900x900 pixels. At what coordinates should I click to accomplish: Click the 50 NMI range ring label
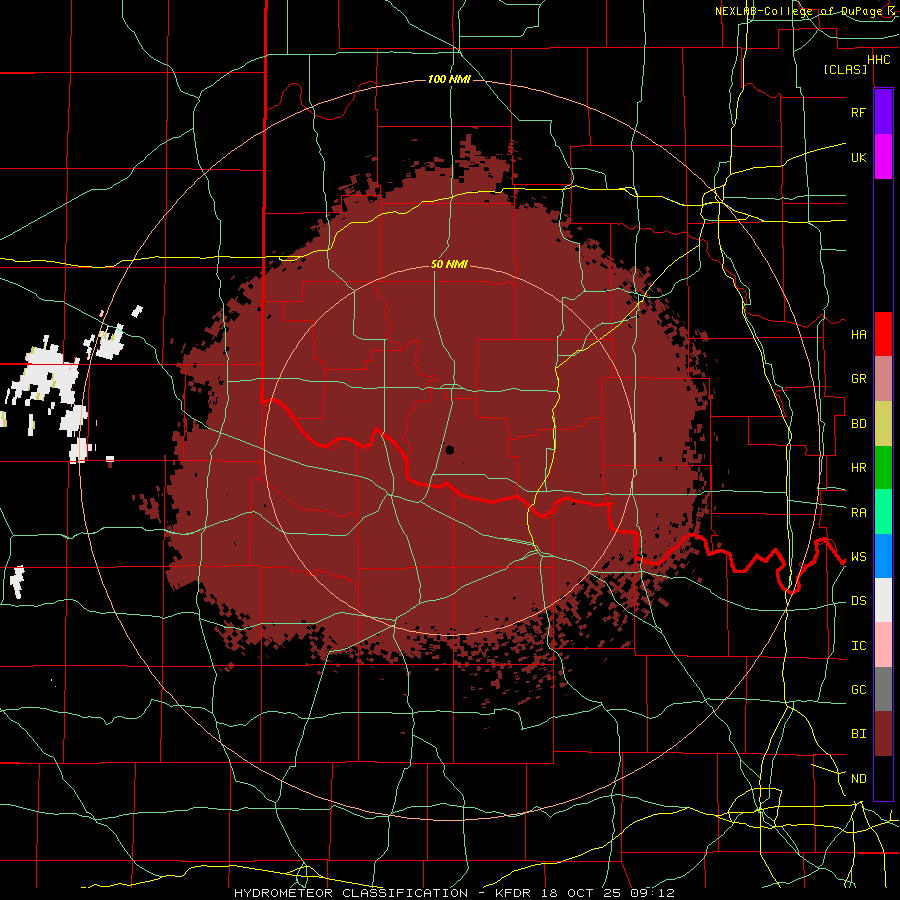click(449, 264)
